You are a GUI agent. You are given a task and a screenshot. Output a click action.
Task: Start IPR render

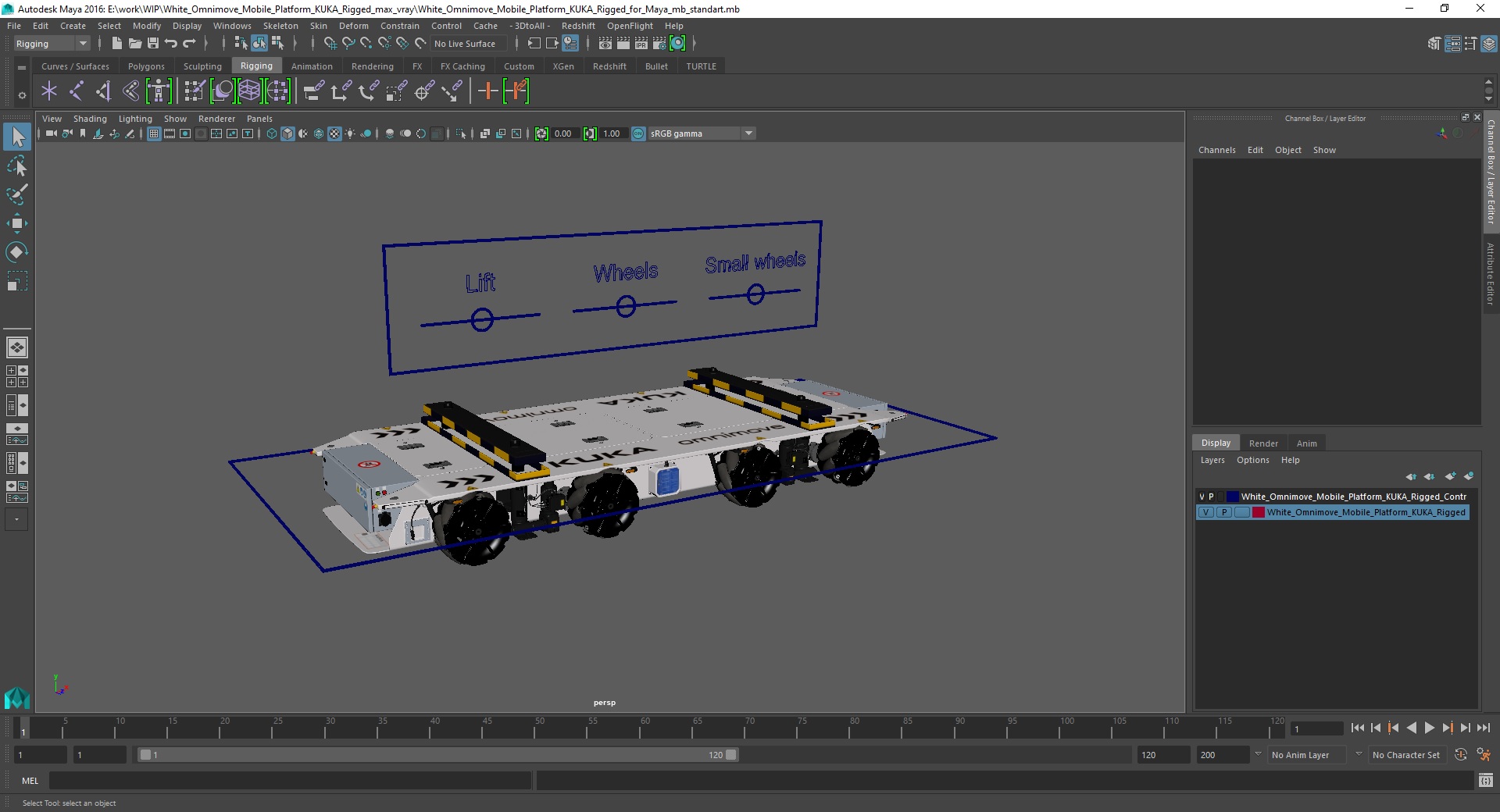pos(641,44)
